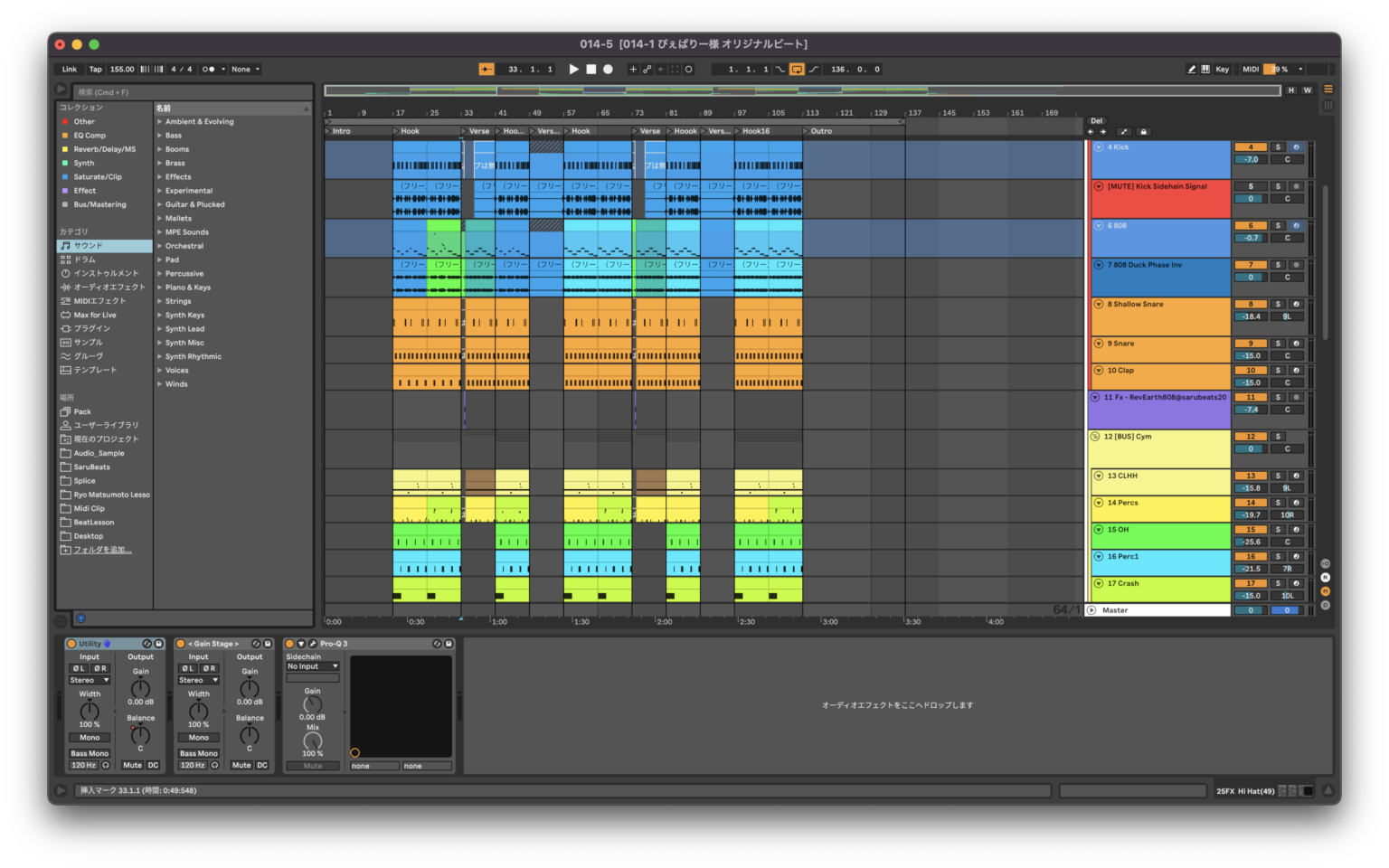This screenshot has height=868, width=1389.
Task: Click the Tap tempo button
Action: pyautogui.click(x=95, y=69)
